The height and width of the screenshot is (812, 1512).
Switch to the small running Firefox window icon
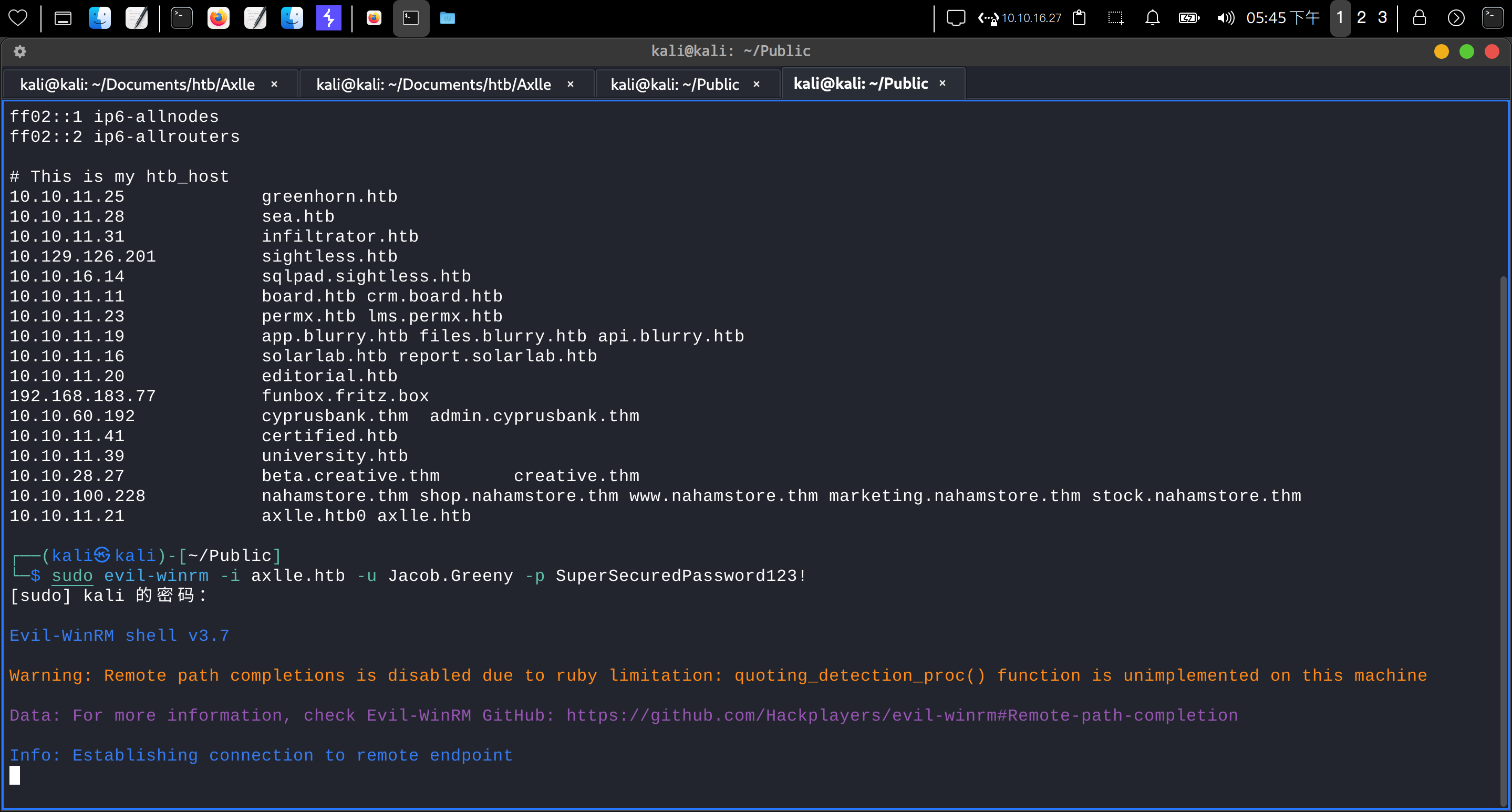point(374,18)
